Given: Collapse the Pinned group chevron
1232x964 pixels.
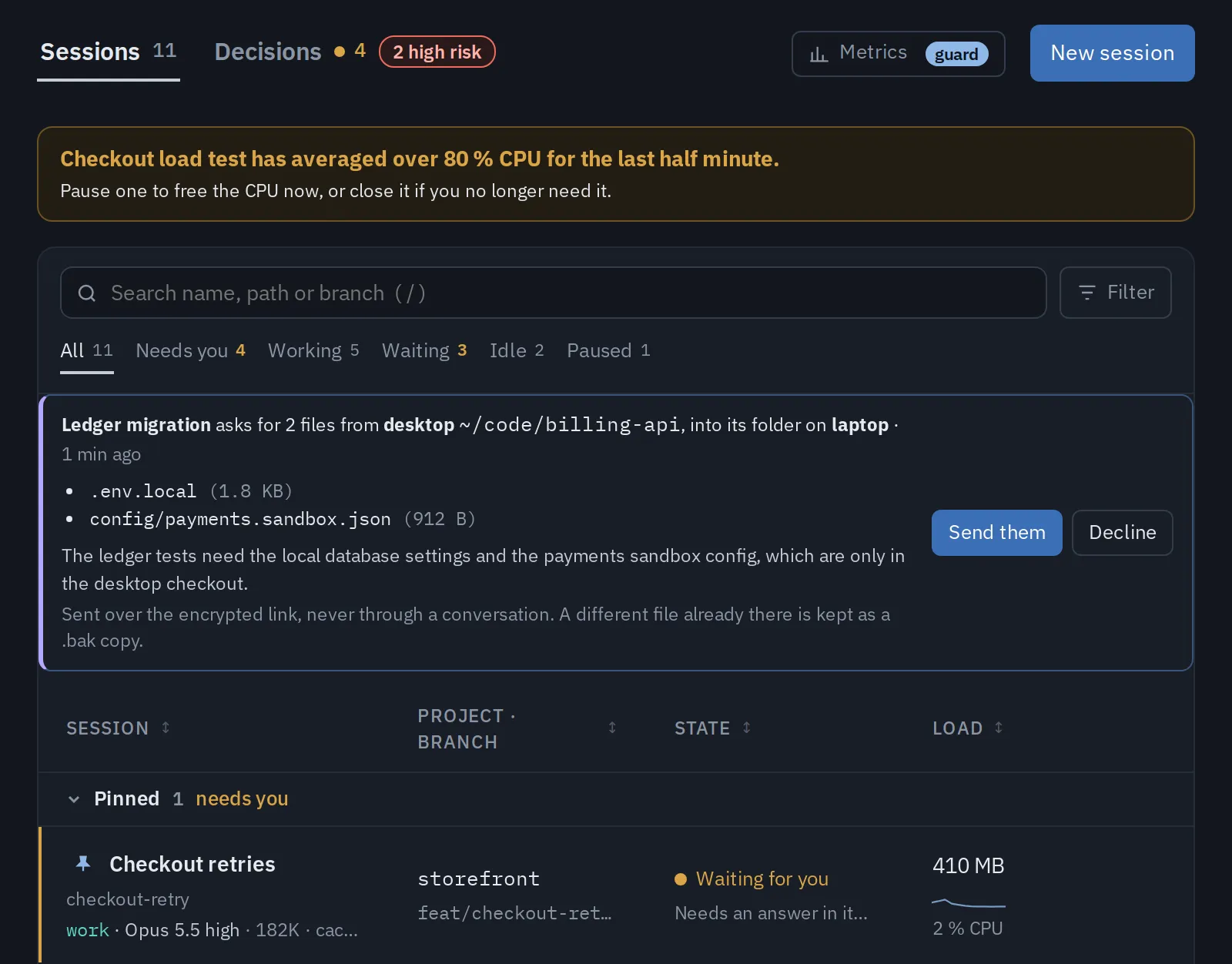Looking at the screenshot, I should pyautogui.click(x=74, y=799).
